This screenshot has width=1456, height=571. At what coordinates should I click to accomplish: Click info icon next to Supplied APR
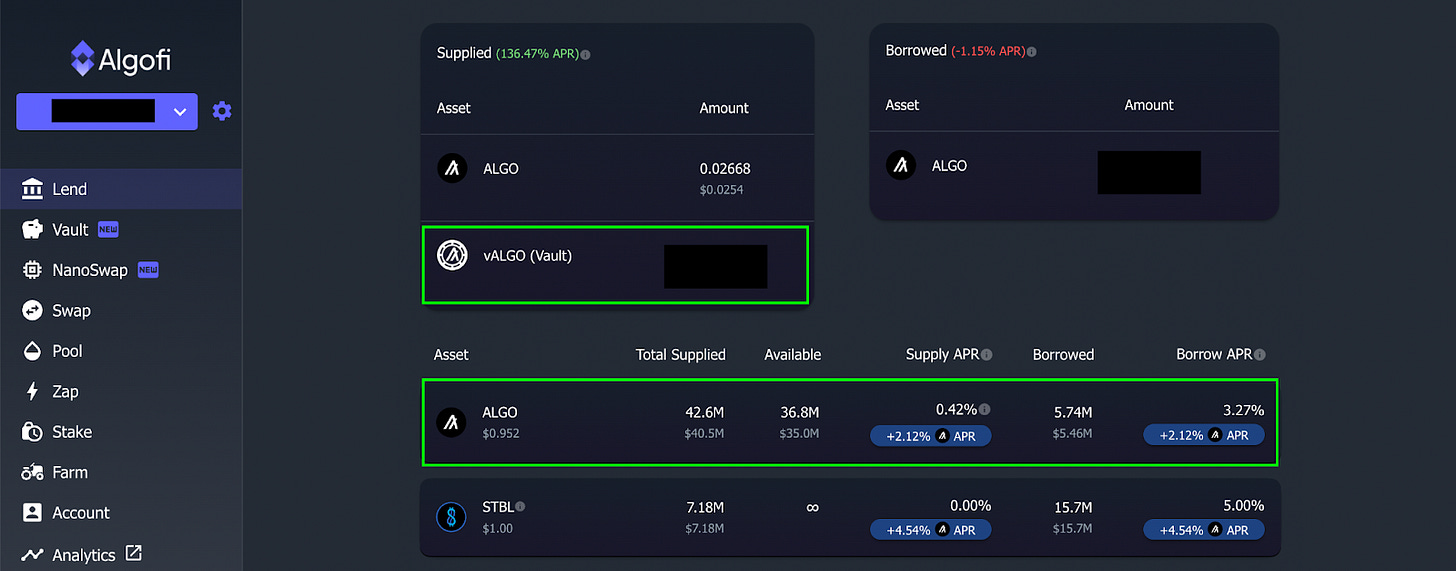pos(585,54)
